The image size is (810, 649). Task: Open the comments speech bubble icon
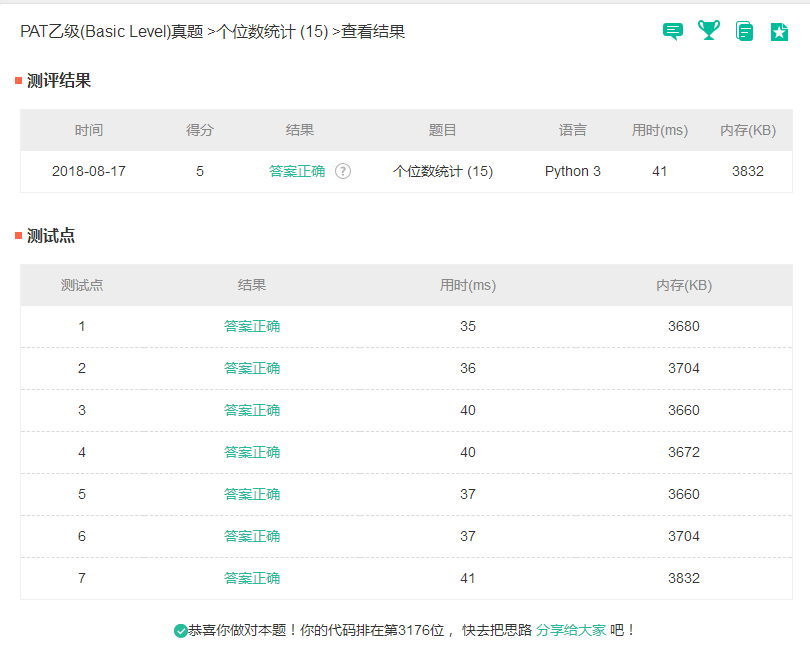click(x=673, y=31)
